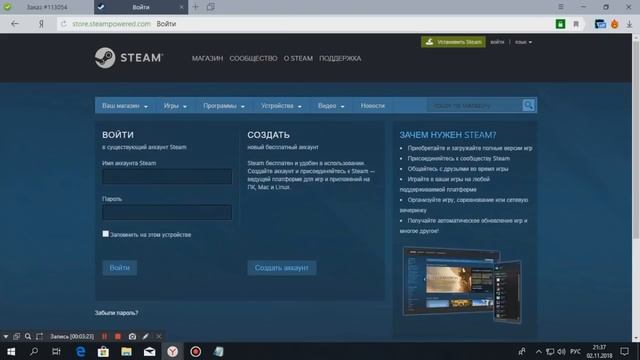Toggle the remember on this device checkbox
This screenshot has height=360, width=640.
pyautogui.click(x=105, y=234)
